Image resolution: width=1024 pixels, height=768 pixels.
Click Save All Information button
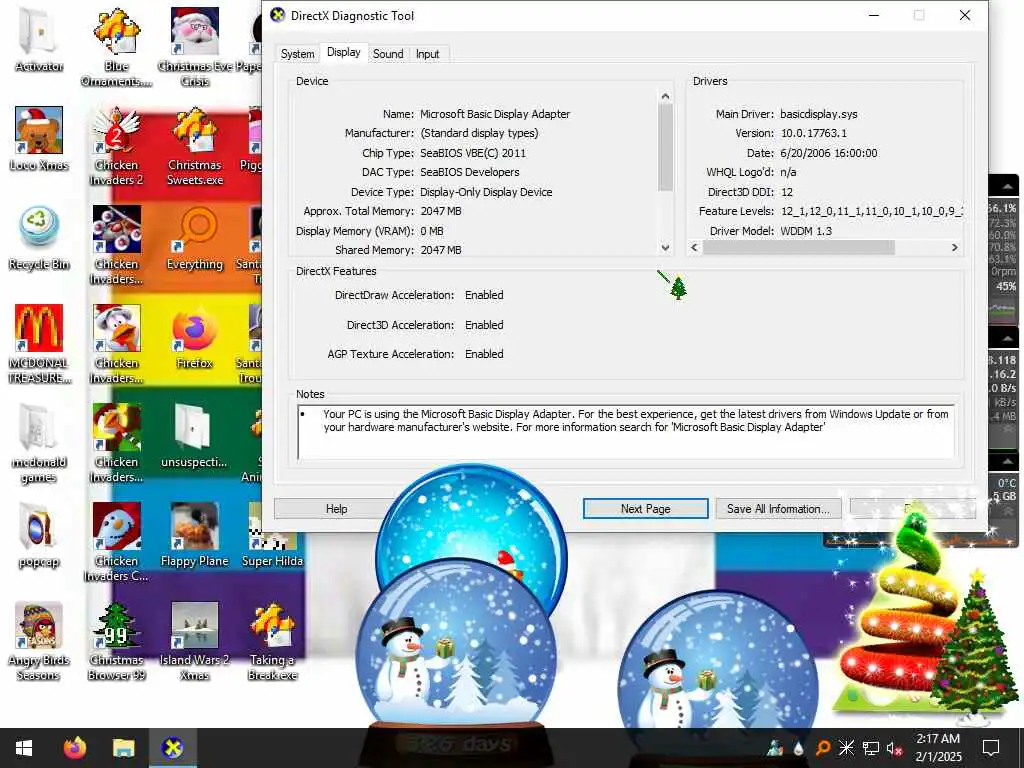point(778,509)
